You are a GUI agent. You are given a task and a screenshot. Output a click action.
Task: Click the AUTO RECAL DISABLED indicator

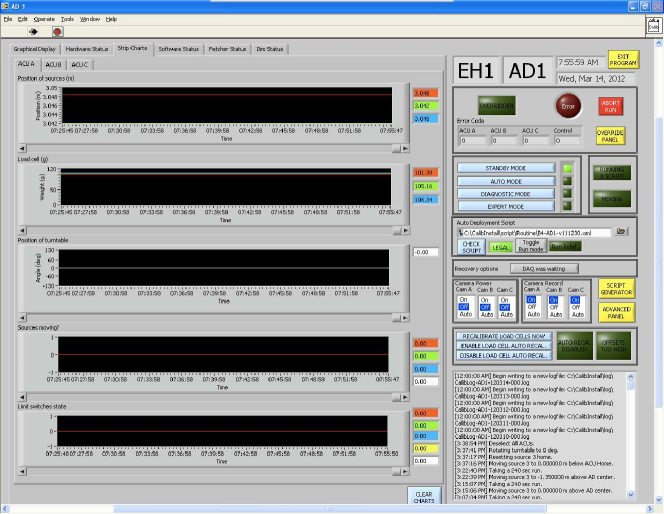tap(576, 345)
